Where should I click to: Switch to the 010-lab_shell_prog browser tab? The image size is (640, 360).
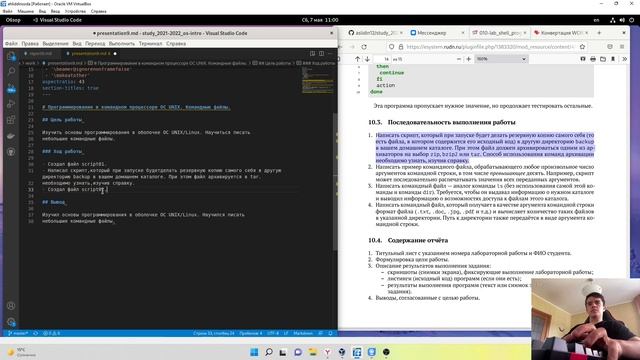(499, 33)
